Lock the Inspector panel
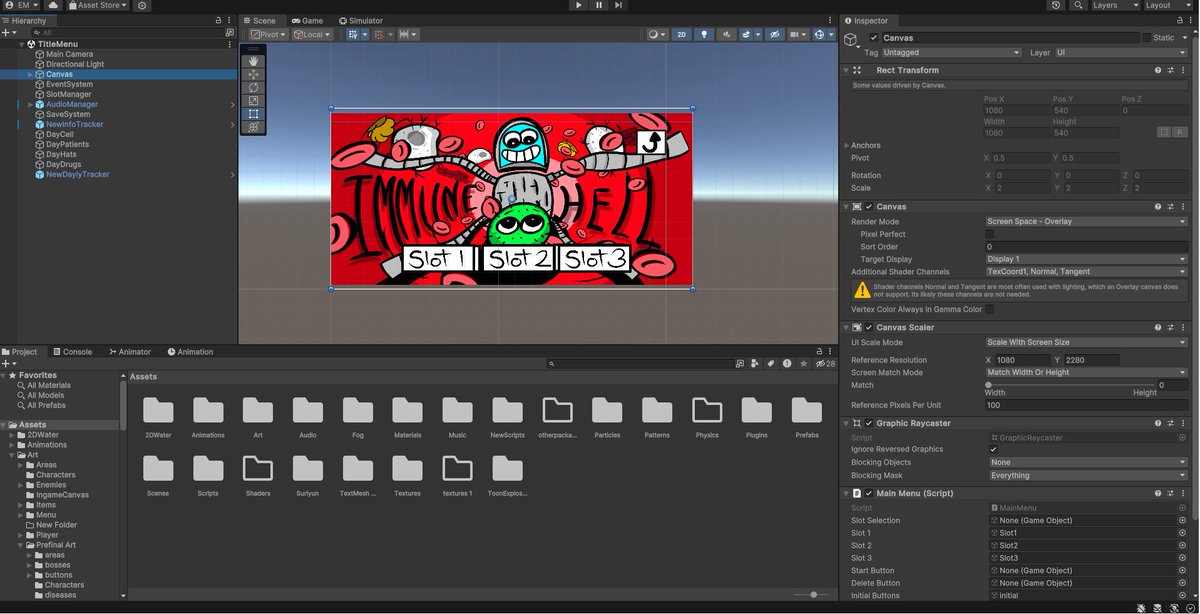Screen dimensions: 1200x614 point(1178,20)
